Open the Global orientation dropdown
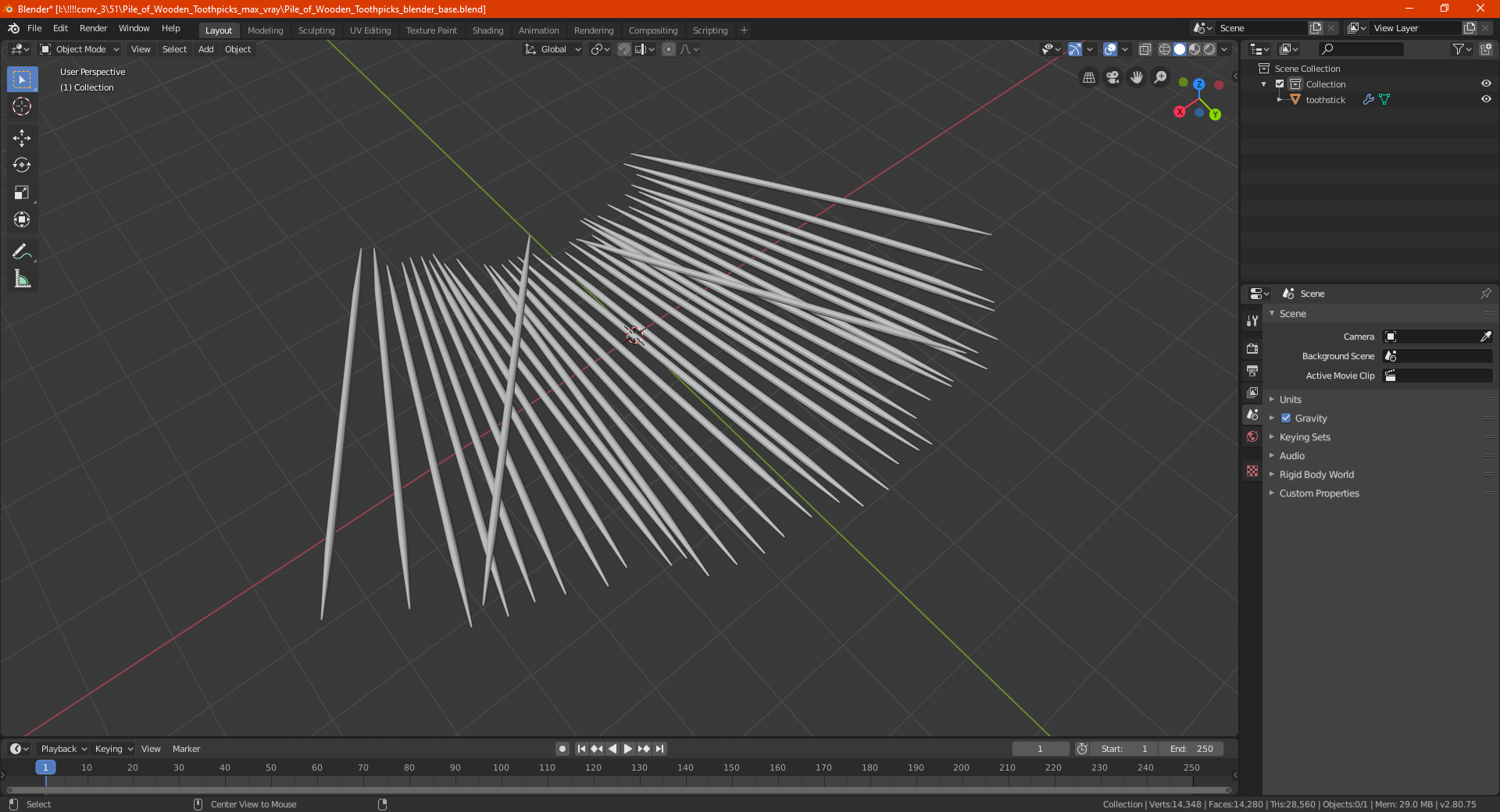 [x=553, y=49]
